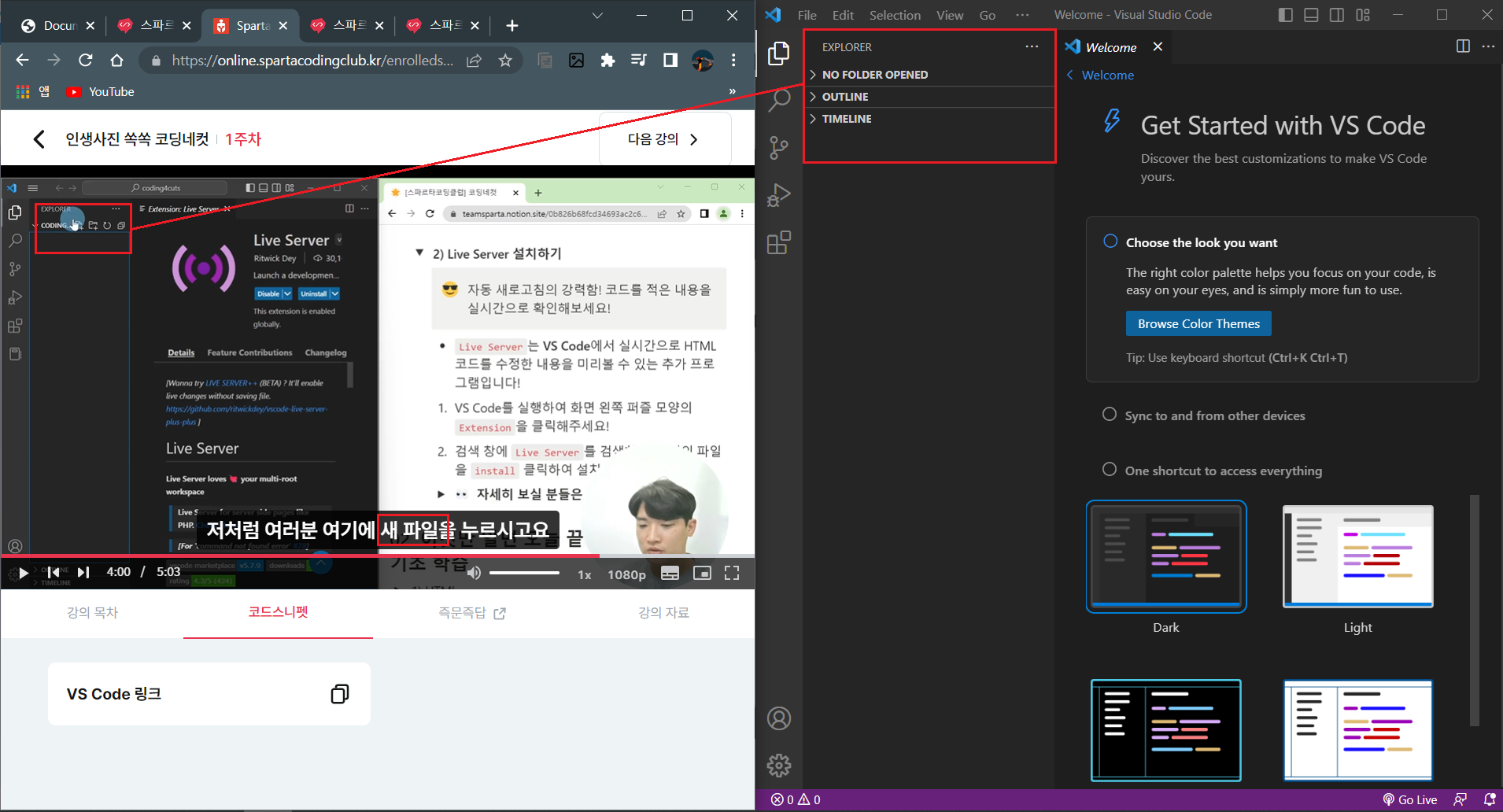Click Go Live in the status bar
Image resolution: width=1503 pixels, height=812 pixels.
coord(1410,799)
